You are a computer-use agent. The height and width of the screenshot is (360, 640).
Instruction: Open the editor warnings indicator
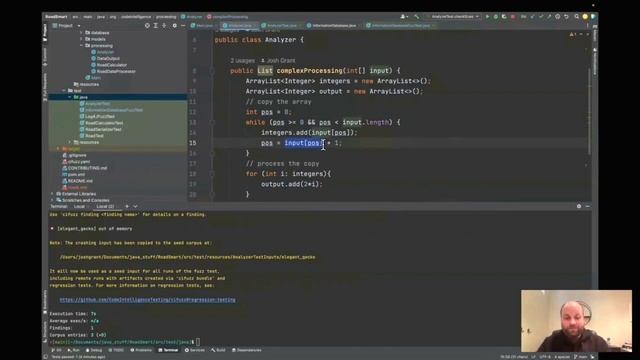[x=573, y=35]
